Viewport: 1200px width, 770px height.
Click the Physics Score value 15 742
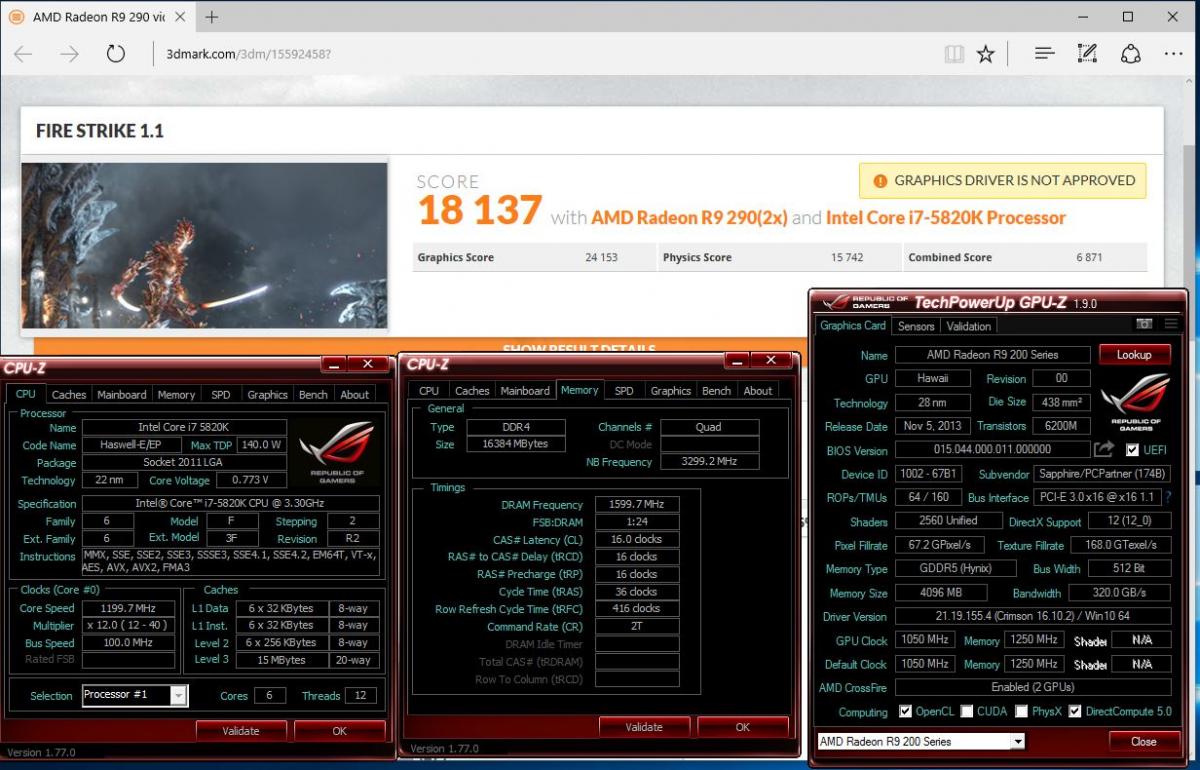(847, 257)
